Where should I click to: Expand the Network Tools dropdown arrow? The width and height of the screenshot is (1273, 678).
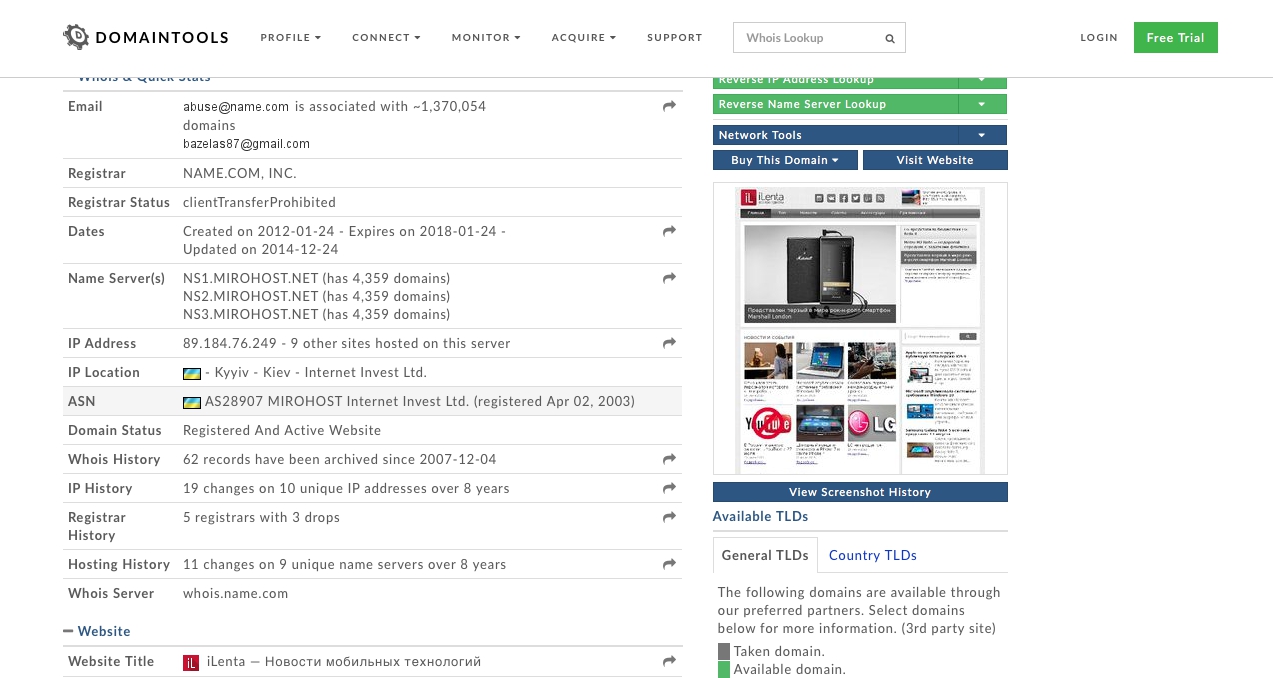click(981, 135)
